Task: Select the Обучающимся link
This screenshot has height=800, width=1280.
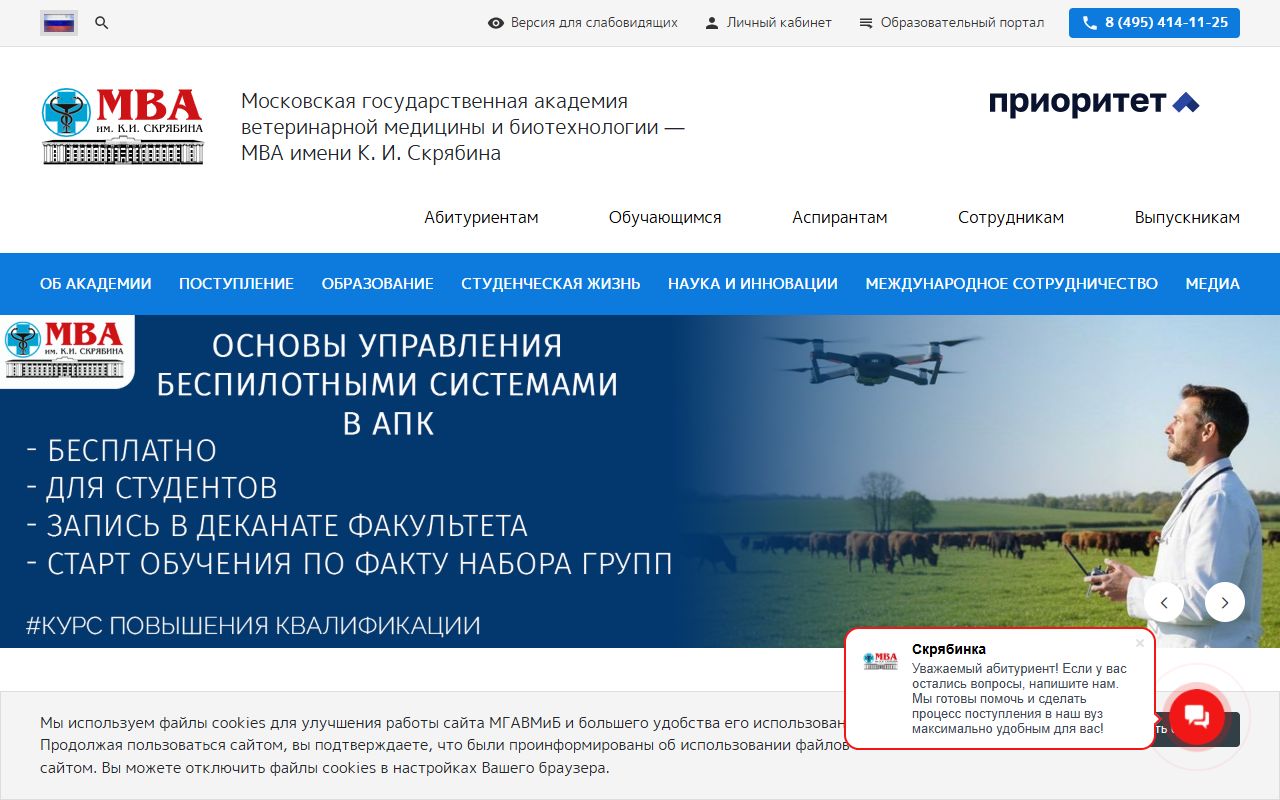Action: tap(665, 218)
